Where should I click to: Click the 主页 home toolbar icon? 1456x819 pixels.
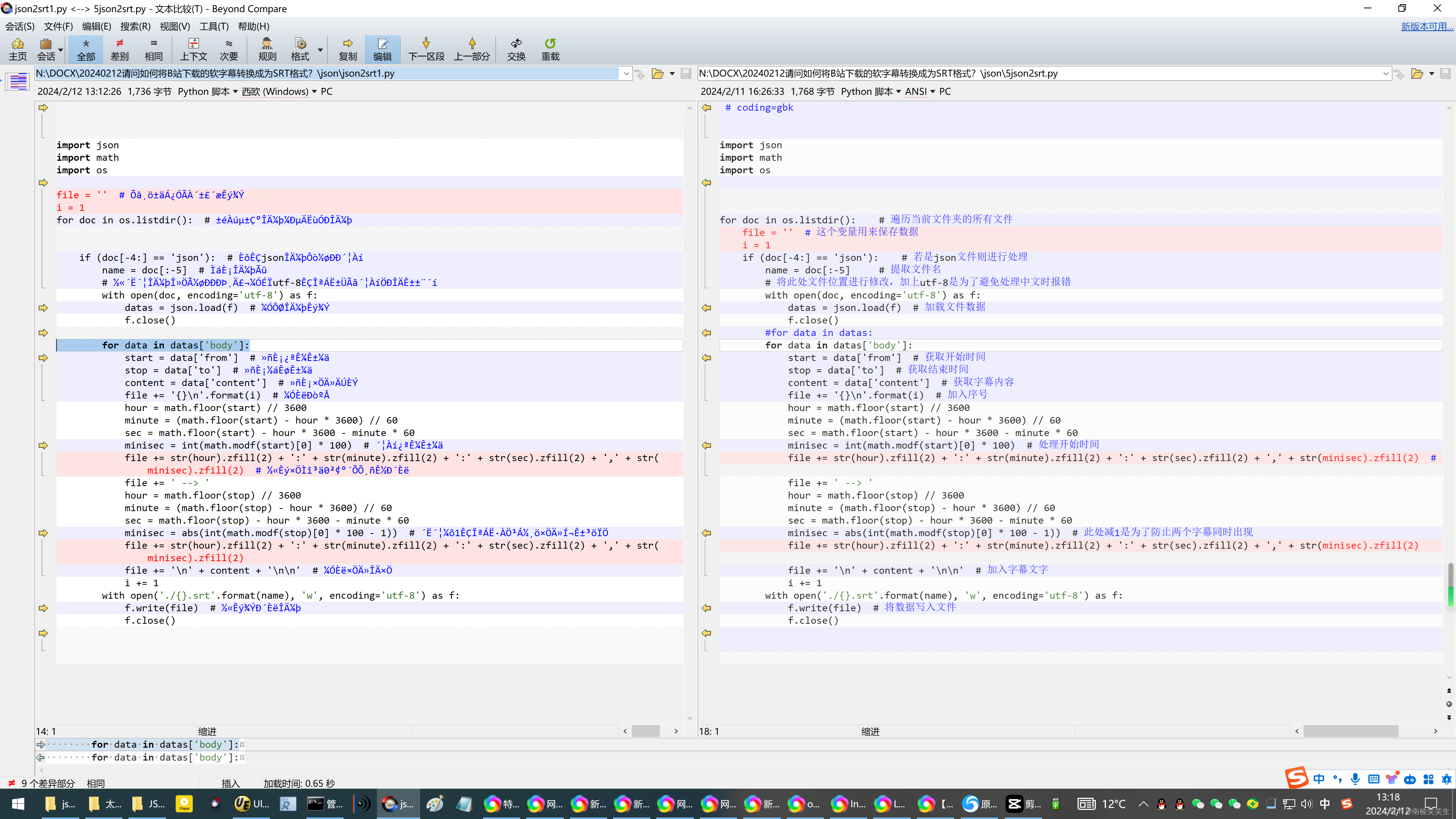pyautogui.click(x=17, y=49)
